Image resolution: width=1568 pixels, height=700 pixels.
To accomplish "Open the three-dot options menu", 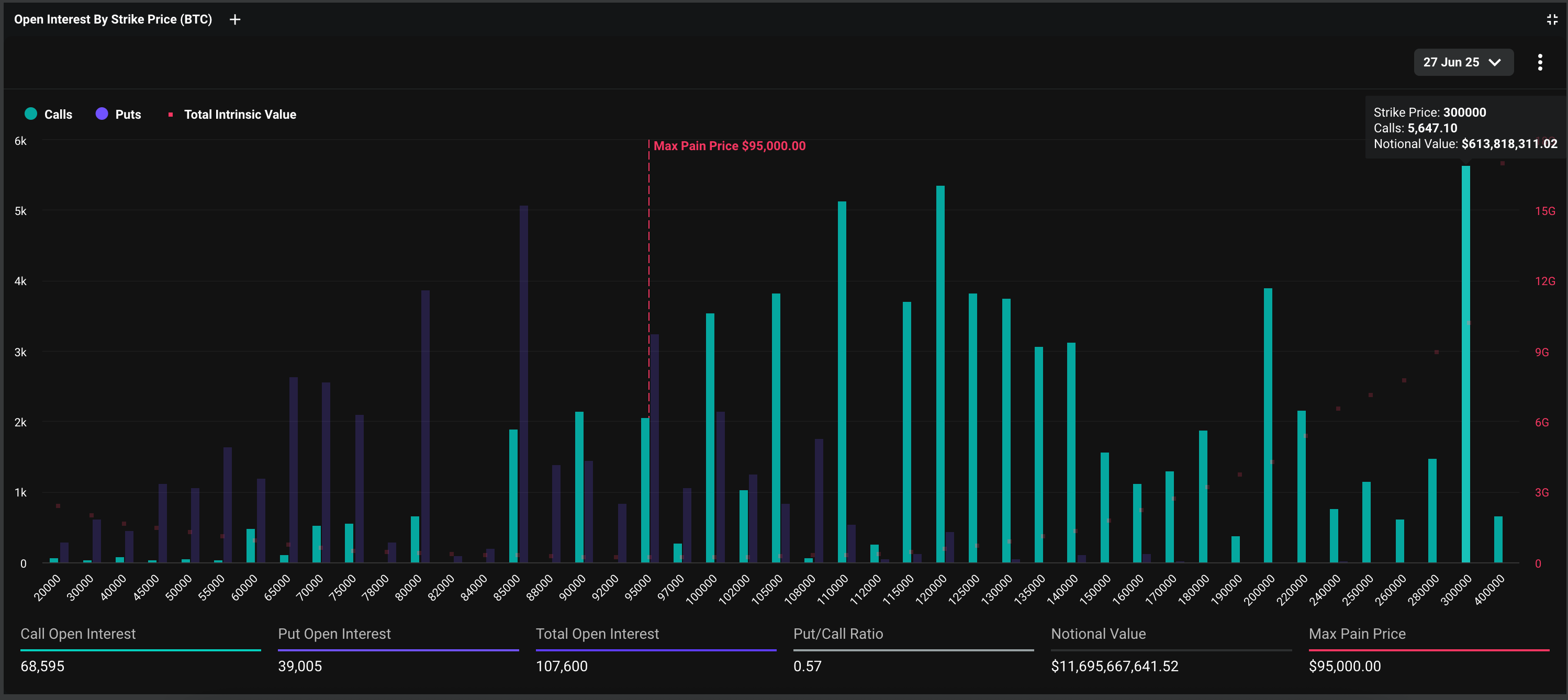I will pos(1539,63).
